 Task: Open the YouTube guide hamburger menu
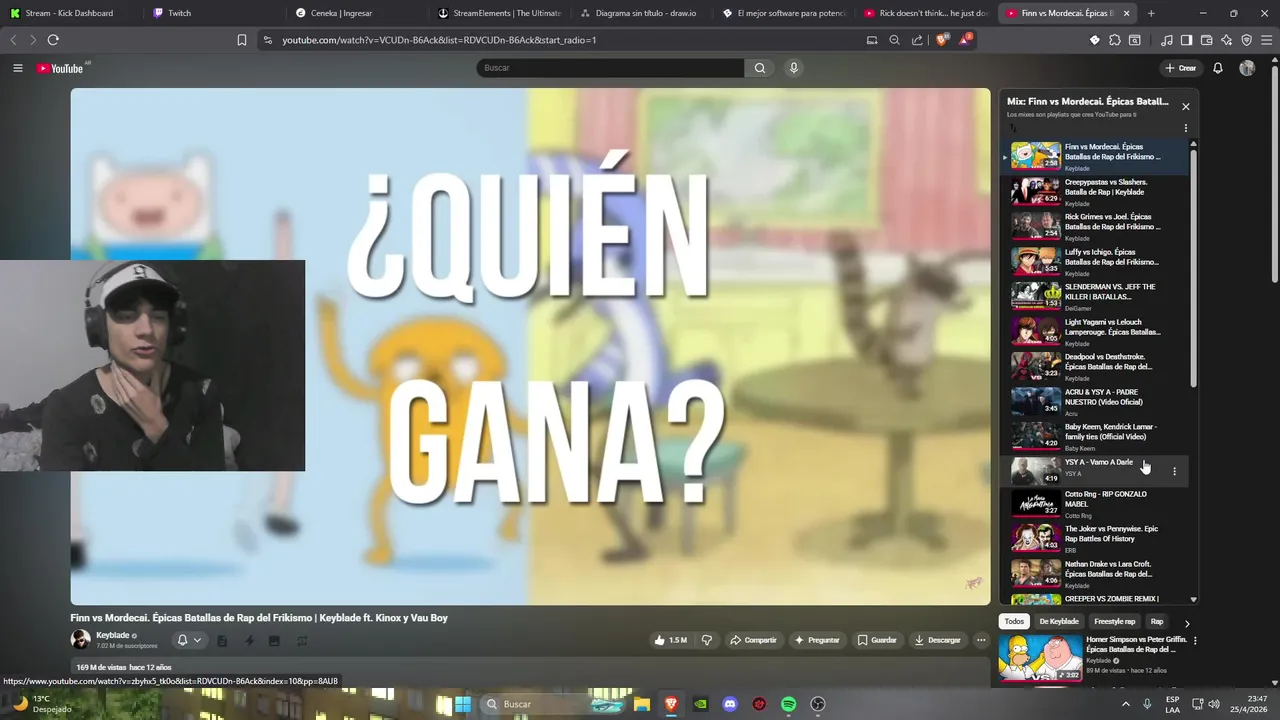click(x=18, y=68)
